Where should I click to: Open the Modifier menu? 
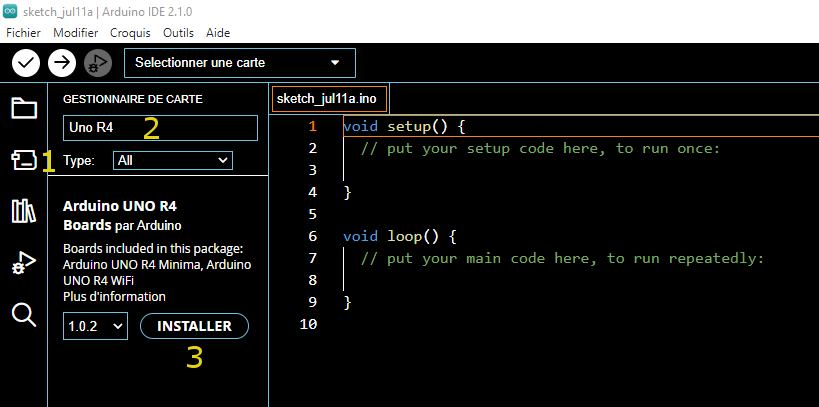(76, 33)
